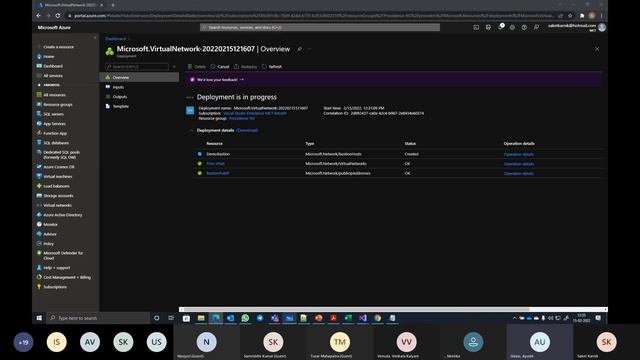The height and width of the screenshot is (360, 640).
Task: Open Dedicated SQL pools in sidebar
Action: tap(58, 154)
